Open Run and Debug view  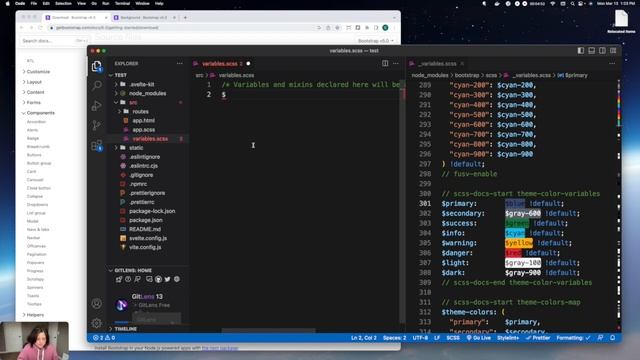pyautogui.click(x=97, y=105)
